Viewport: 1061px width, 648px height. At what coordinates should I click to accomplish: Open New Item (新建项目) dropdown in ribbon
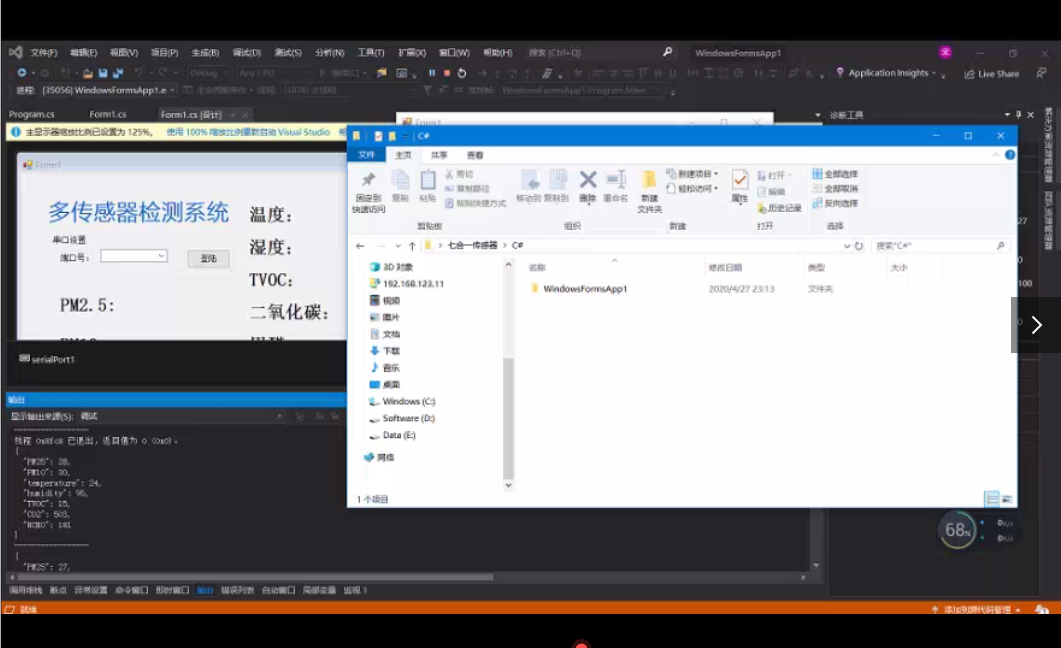[692, 174]
